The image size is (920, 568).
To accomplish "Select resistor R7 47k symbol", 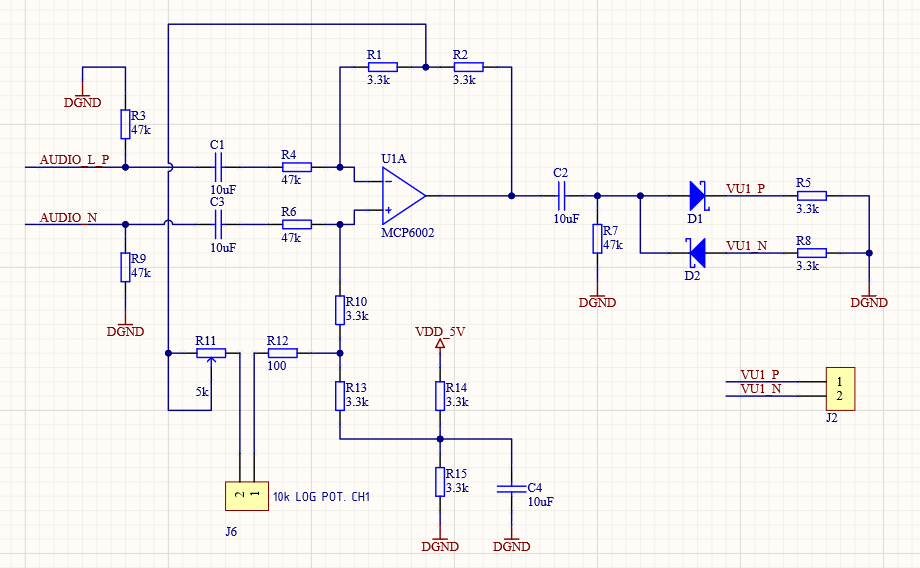I will 597,239.
